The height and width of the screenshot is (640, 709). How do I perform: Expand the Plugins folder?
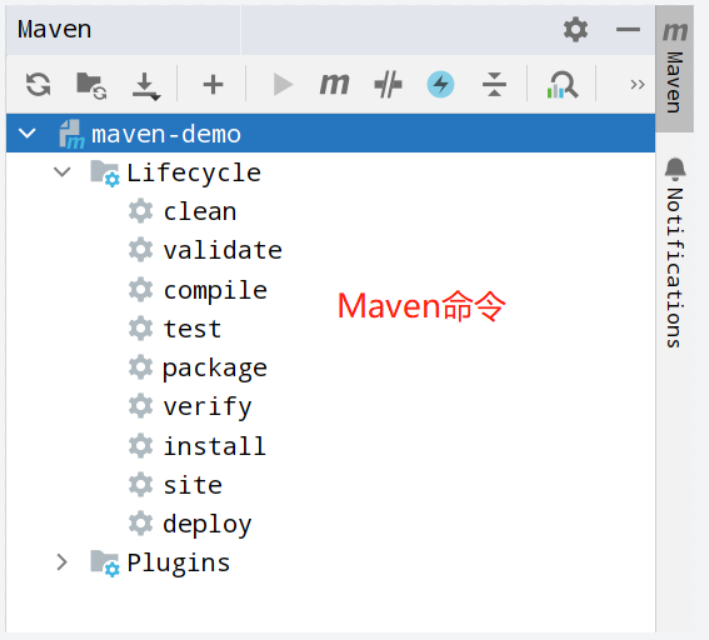click(x=62, y=562)
